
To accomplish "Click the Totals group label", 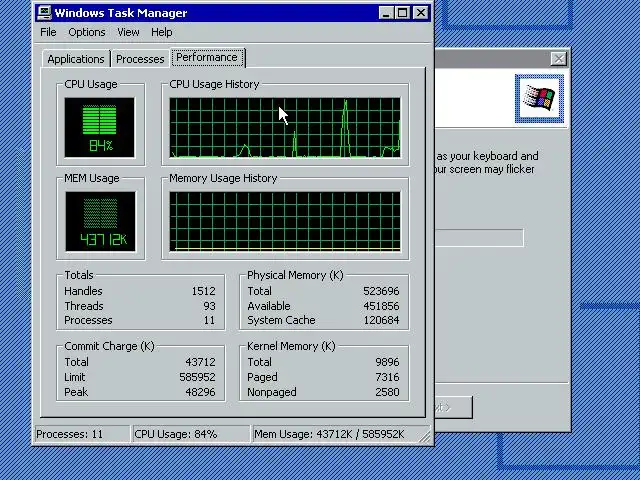I will coord(79,275).
